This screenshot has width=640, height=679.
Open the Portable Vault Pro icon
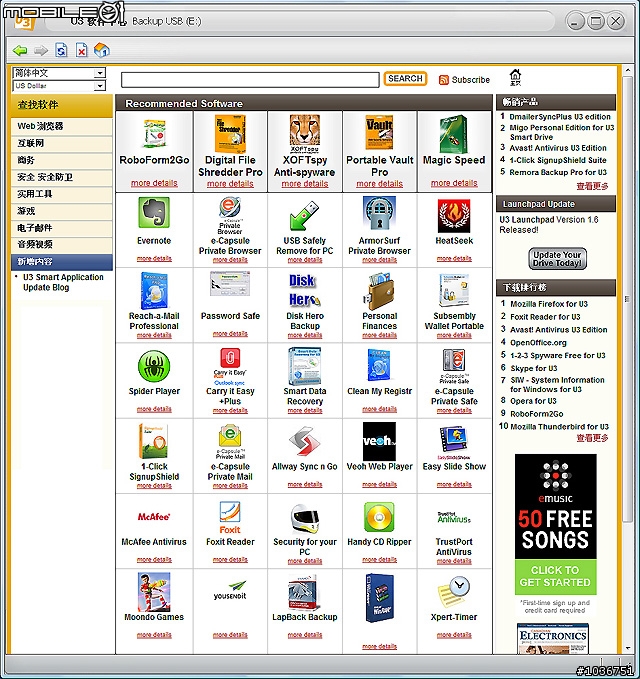tap(379, 133)
